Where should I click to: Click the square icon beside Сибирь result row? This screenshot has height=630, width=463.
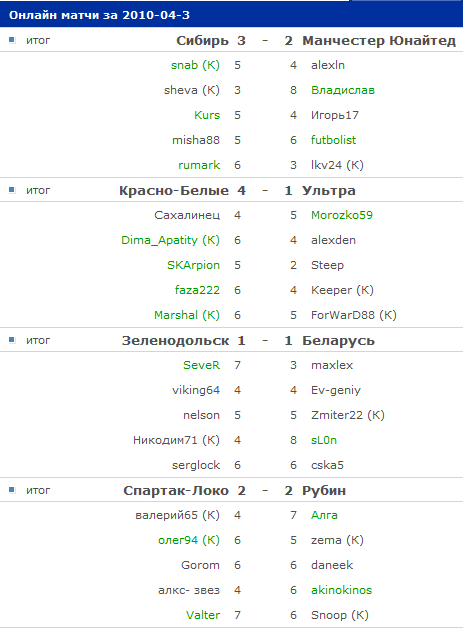tap(12, 40)
